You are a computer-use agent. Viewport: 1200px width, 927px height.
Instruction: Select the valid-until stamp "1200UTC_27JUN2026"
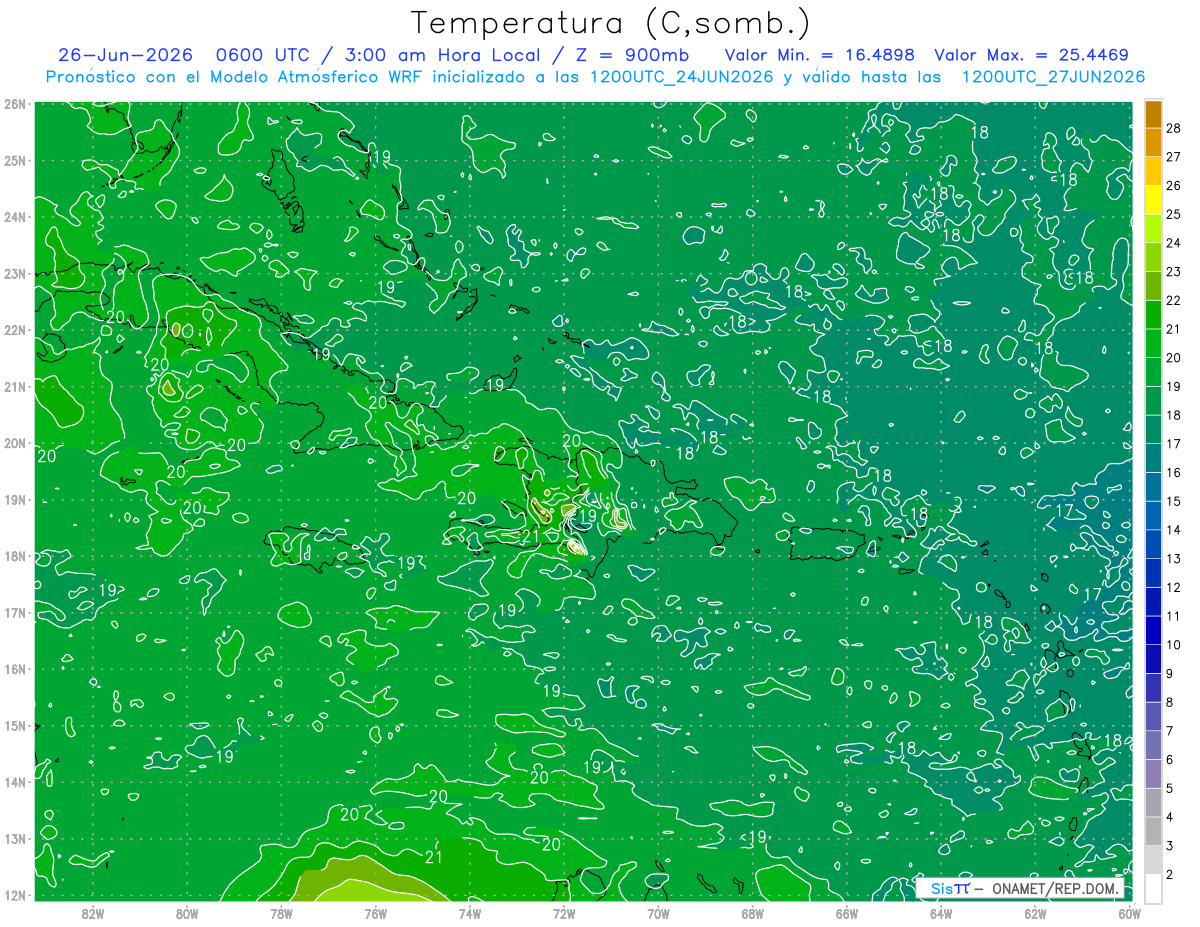(x=1053, y=77)
